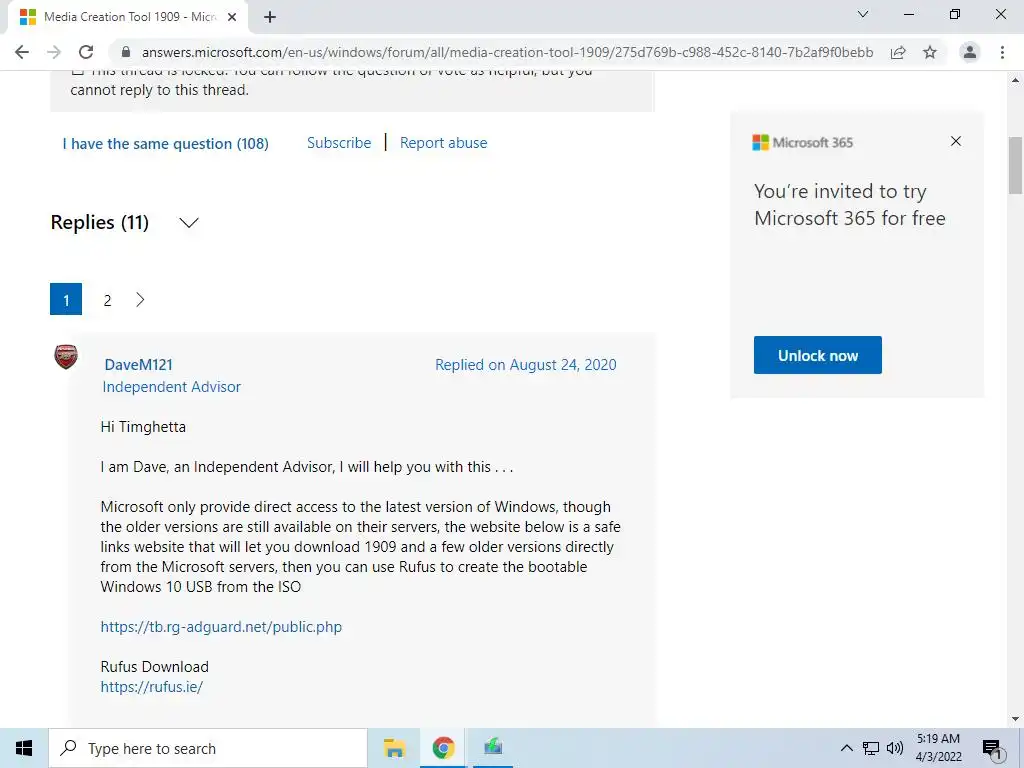1024x768 pixels.
Task: Go to next replies page arrow
Action: (x=140, y=300)
